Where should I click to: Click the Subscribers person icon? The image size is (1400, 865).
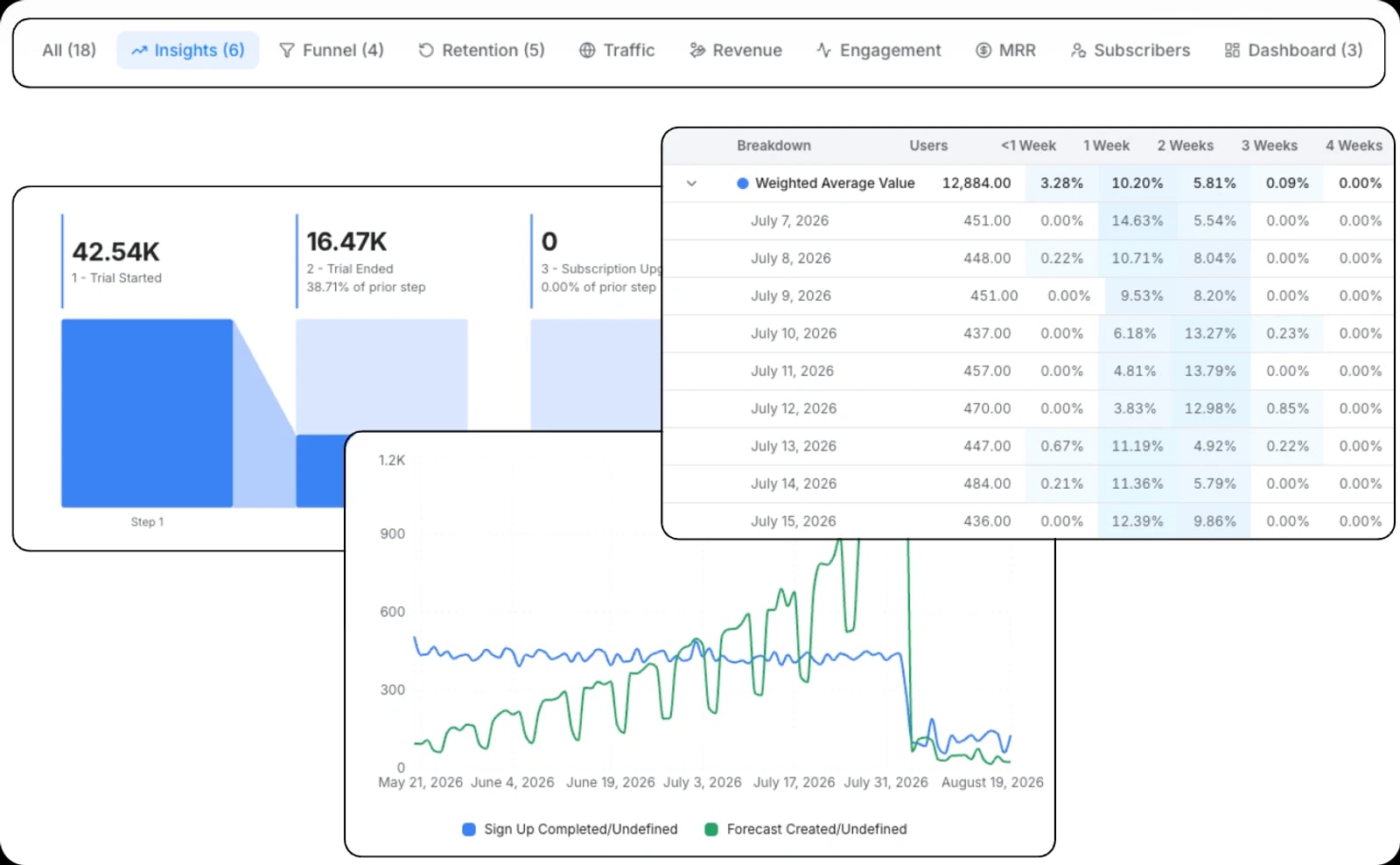pyautogui.click(x=1078, y=51)
